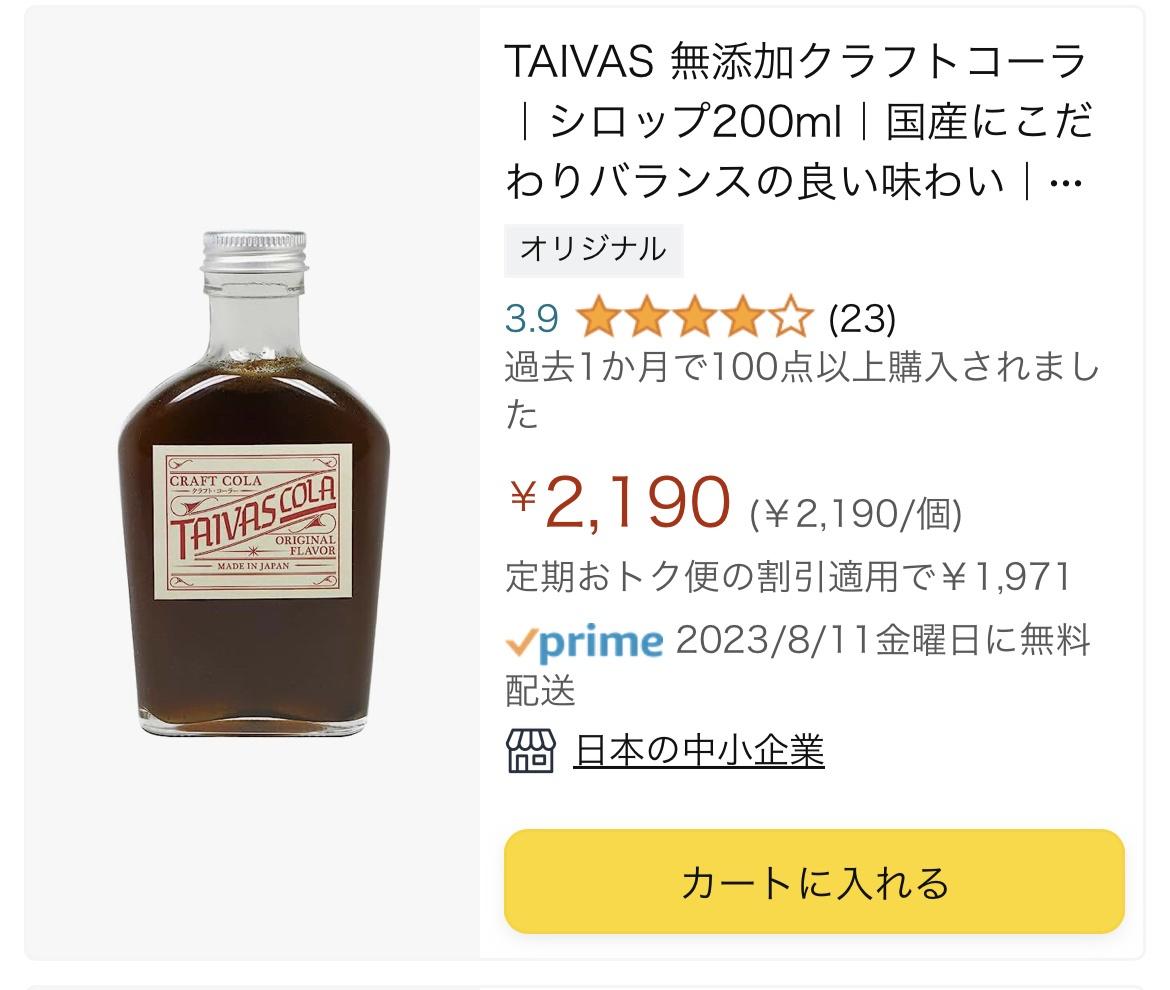Click the 3.9 rating score
This screenshot has width=1170, height=990.
[531, 319]
